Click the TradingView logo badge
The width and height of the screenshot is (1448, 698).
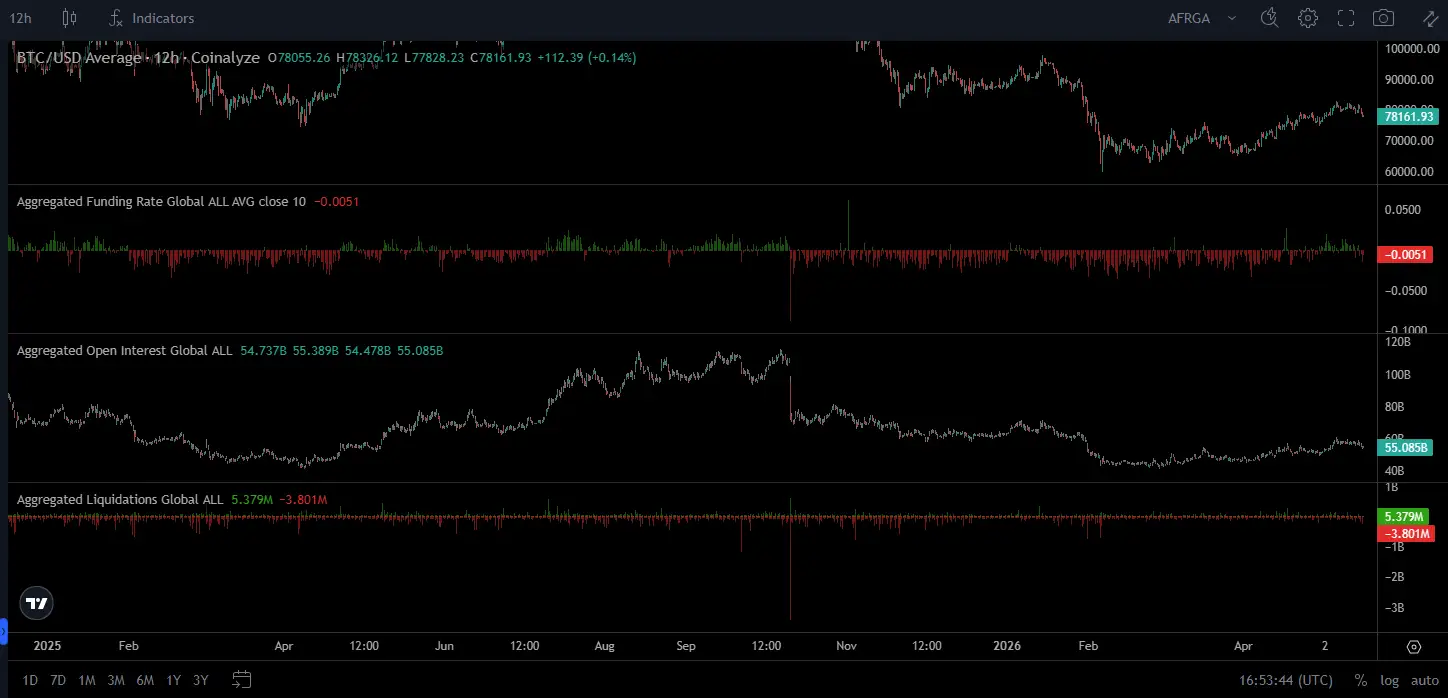pyautogui.click(x=37, y=603)
